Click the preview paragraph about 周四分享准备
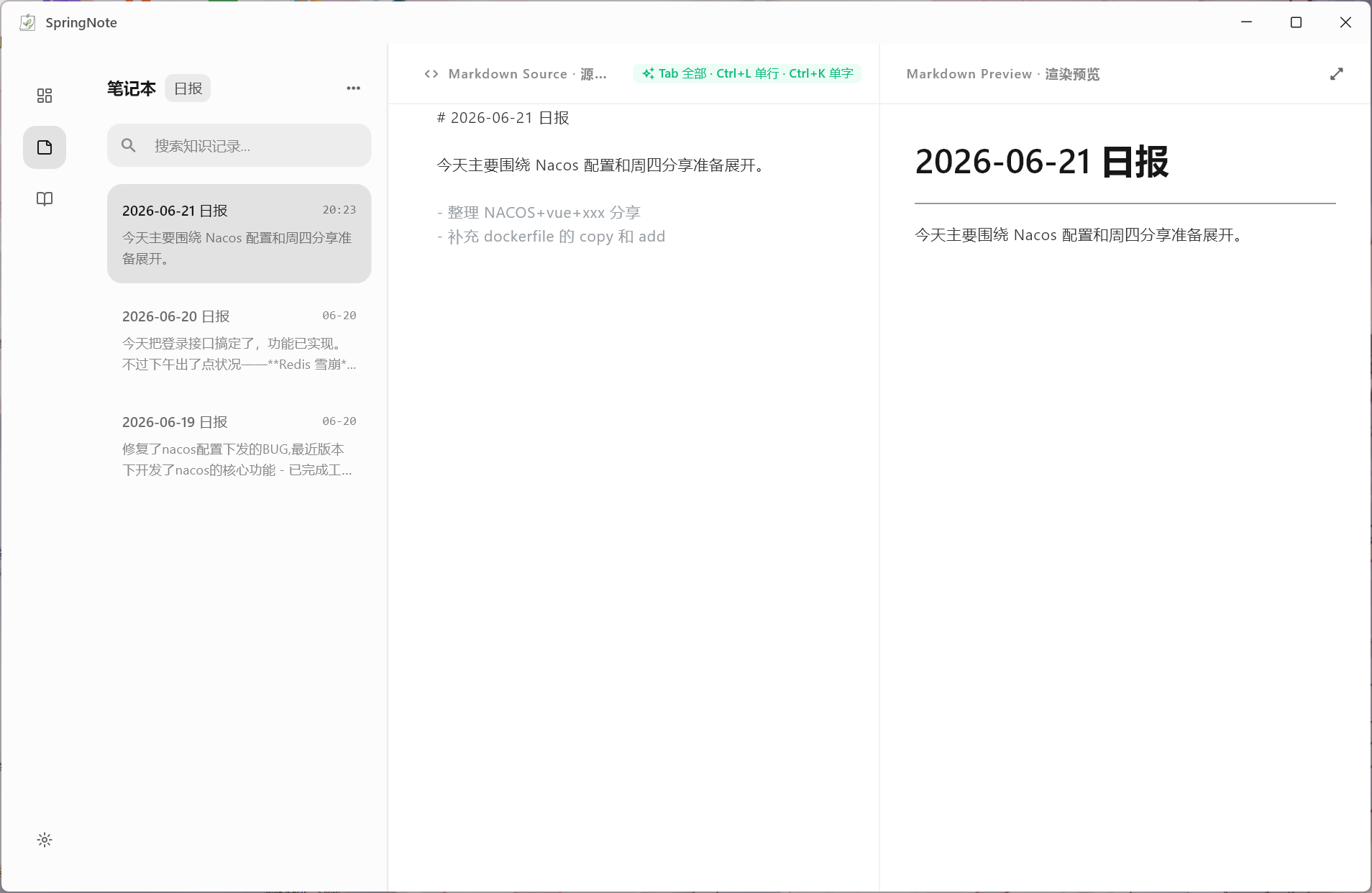This screenshot has width=1372, height=893. (1080, 235)
